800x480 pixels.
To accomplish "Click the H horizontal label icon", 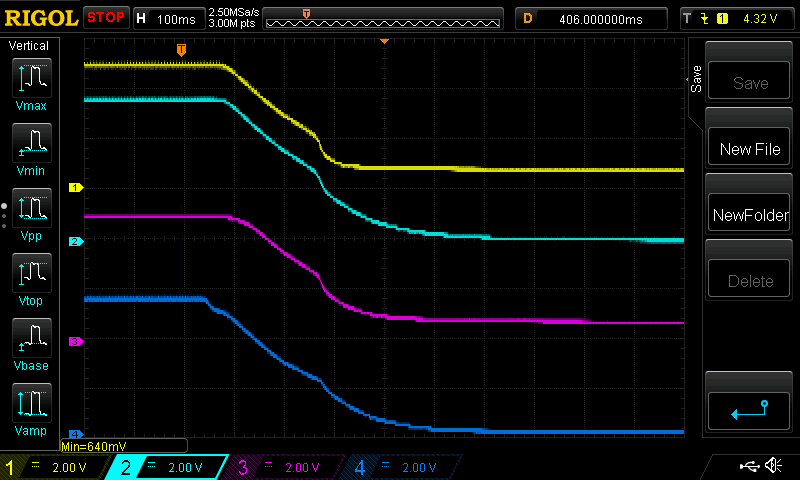I will coord(141,18).
